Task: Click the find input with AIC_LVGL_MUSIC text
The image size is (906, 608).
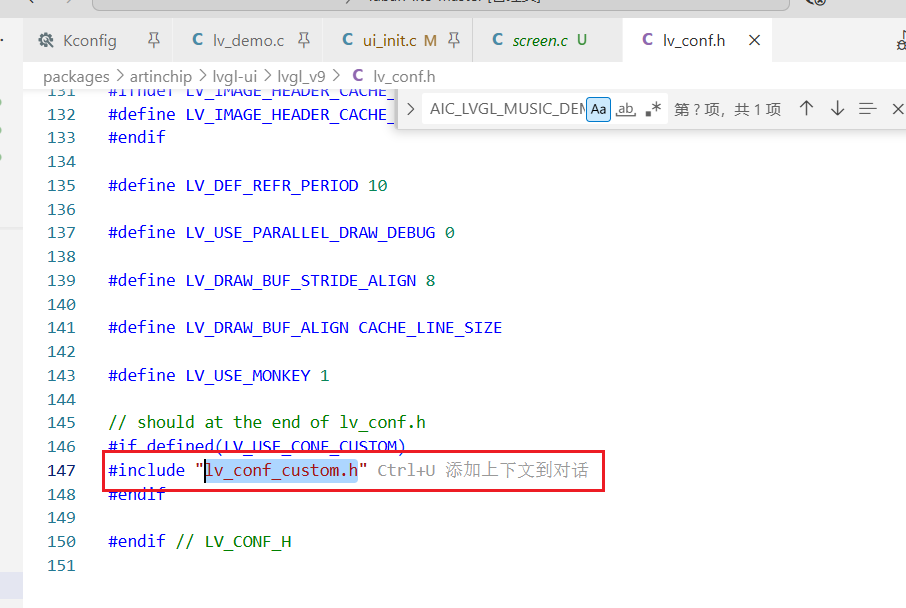Action: pos(507,109)
